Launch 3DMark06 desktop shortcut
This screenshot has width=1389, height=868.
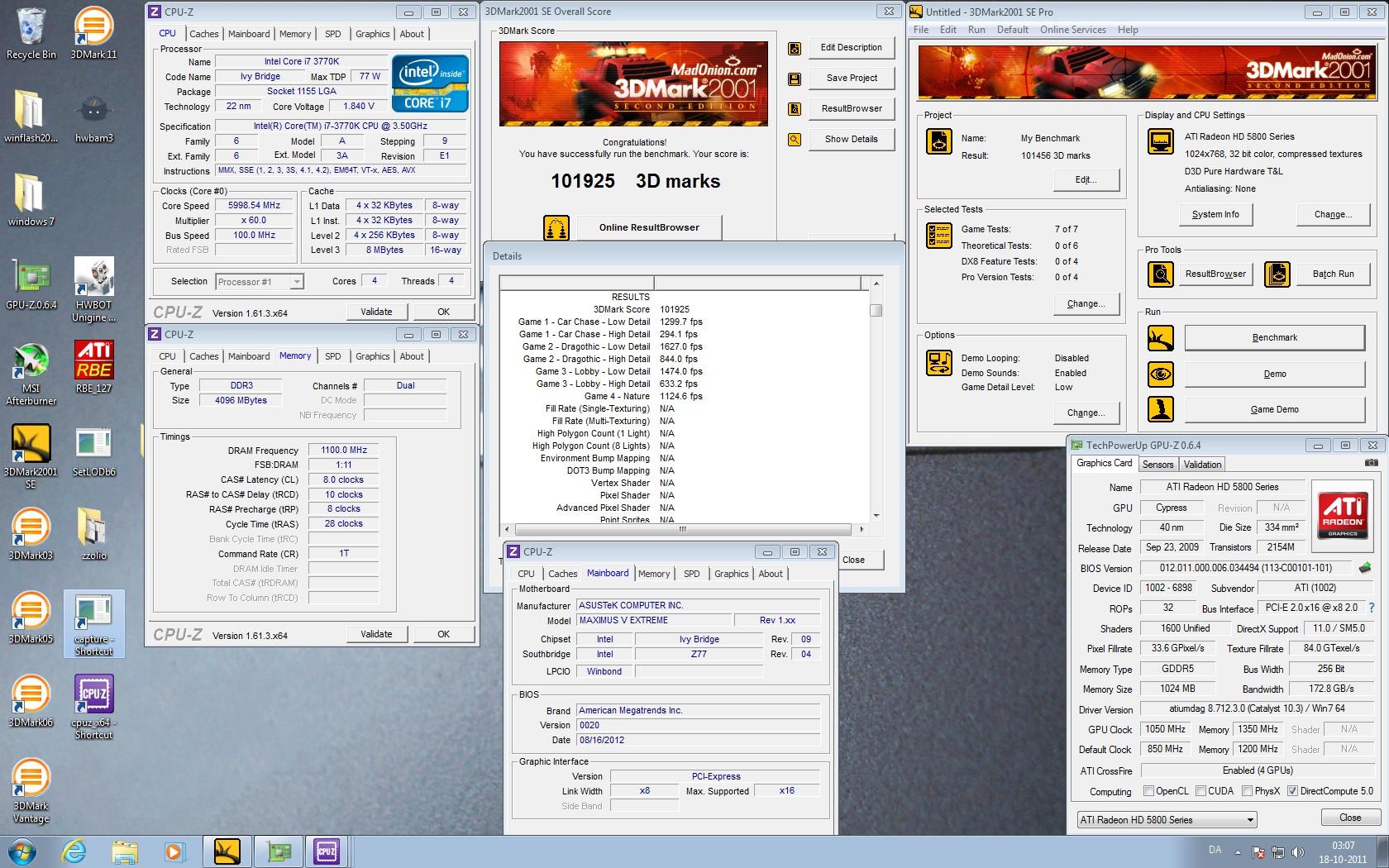pos(31,701)
